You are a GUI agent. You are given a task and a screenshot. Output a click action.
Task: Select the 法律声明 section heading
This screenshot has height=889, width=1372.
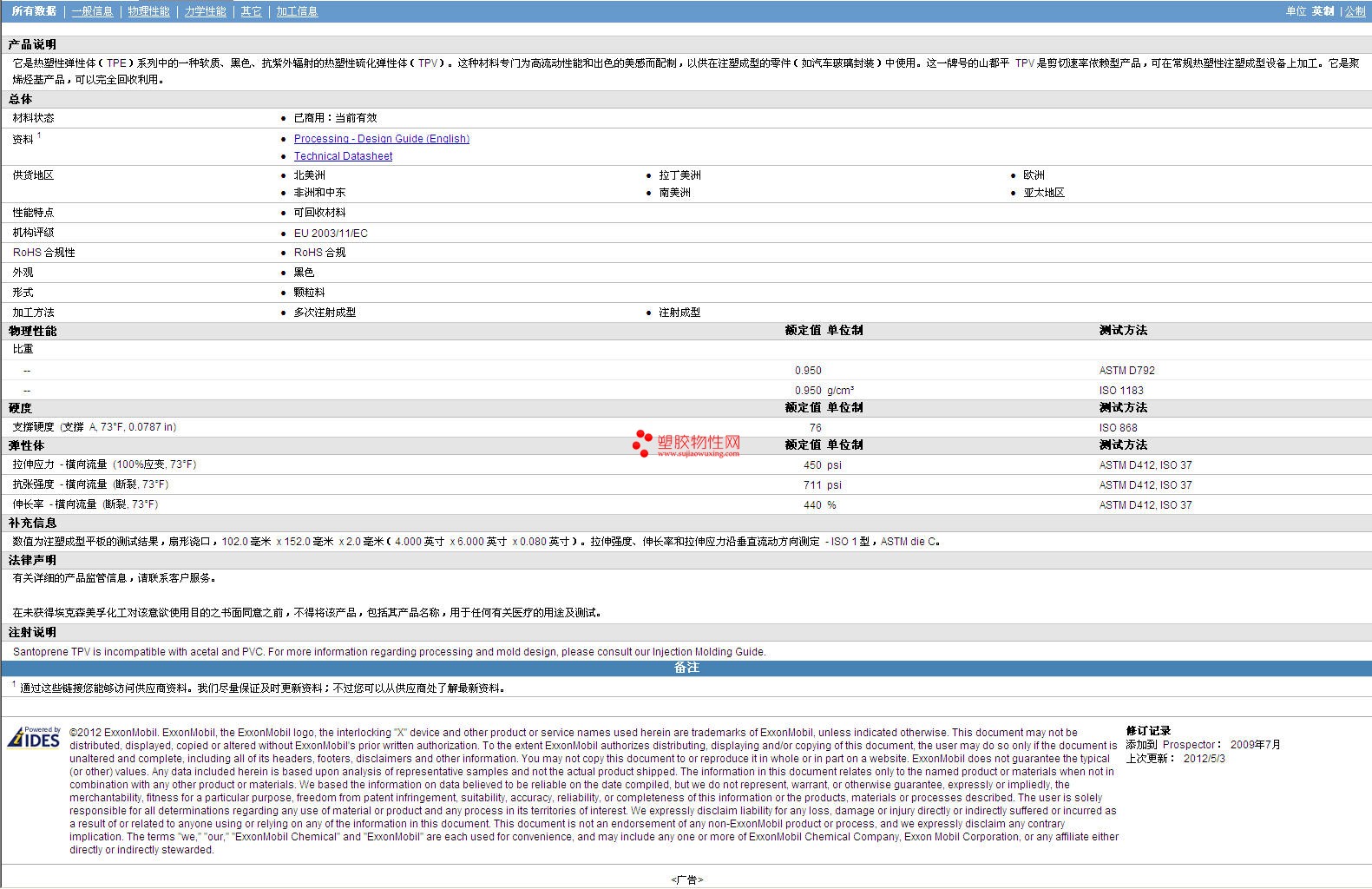32,560
